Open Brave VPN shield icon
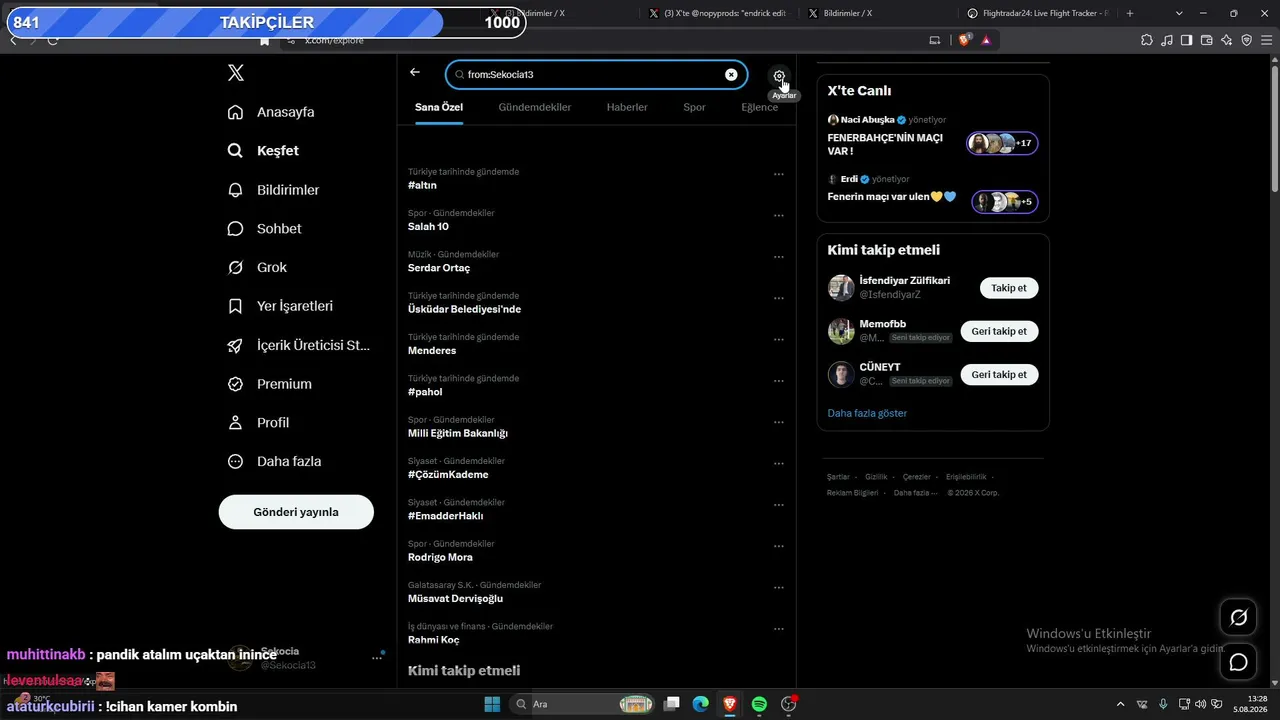This screenshot has width=1280, height=720. pyautogui.click(x=1247, y=40)
